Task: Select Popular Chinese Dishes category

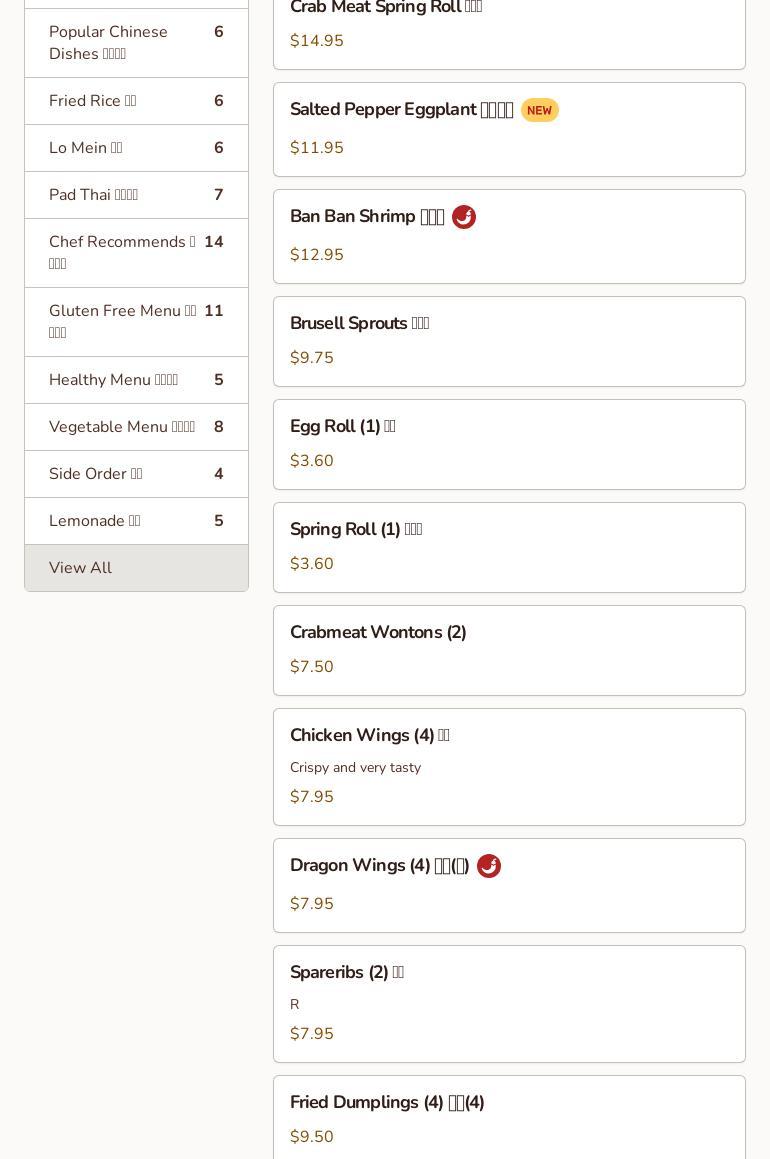Action: [x=136, y=43]
